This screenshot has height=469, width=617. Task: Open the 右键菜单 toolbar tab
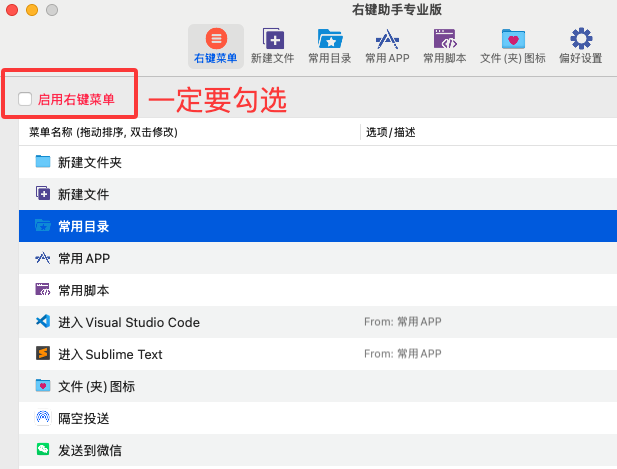click(216, 46)
